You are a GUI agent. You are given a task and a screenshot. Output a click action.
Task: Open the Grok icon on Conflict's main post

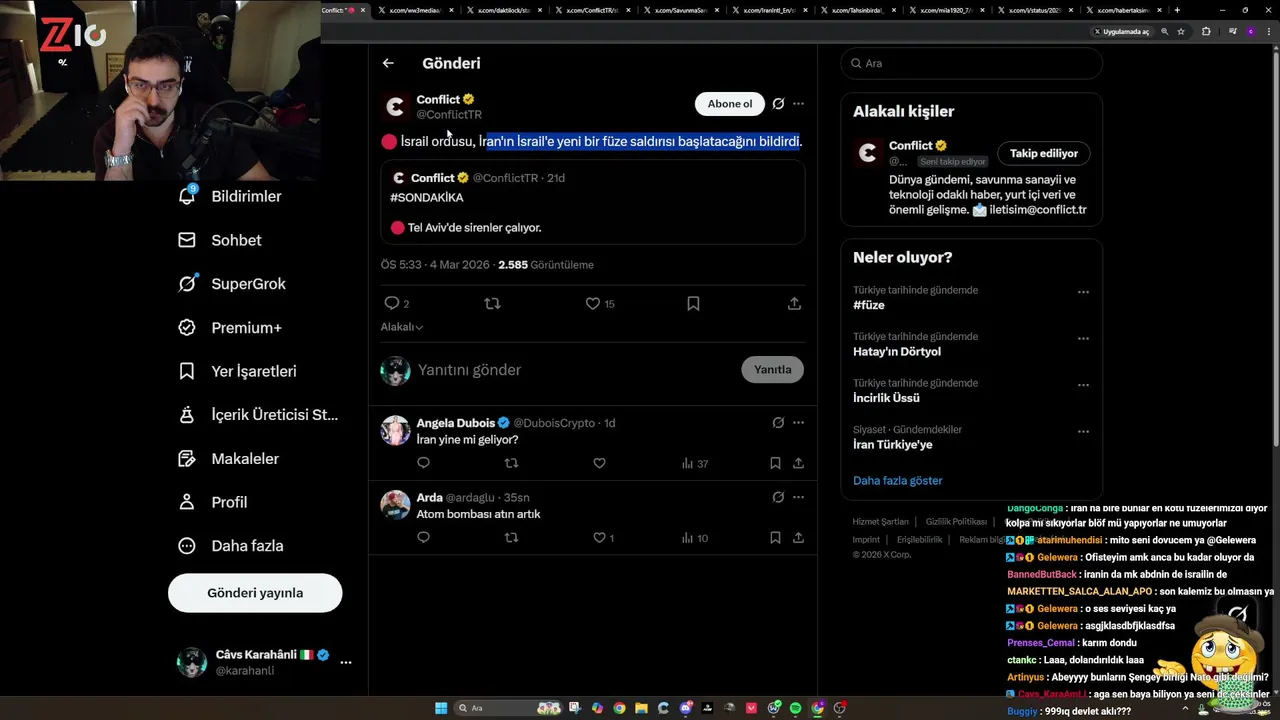click(x=778, y=103)
